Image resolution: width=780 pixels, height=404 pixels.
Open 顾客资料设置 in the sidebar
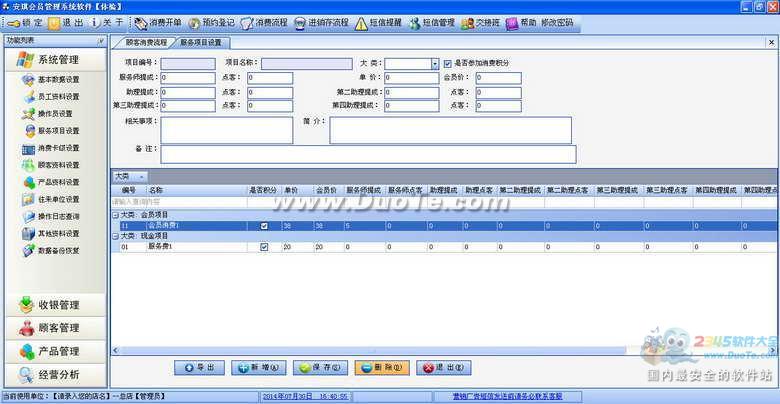pyautogui.click(x=51, y=165)
